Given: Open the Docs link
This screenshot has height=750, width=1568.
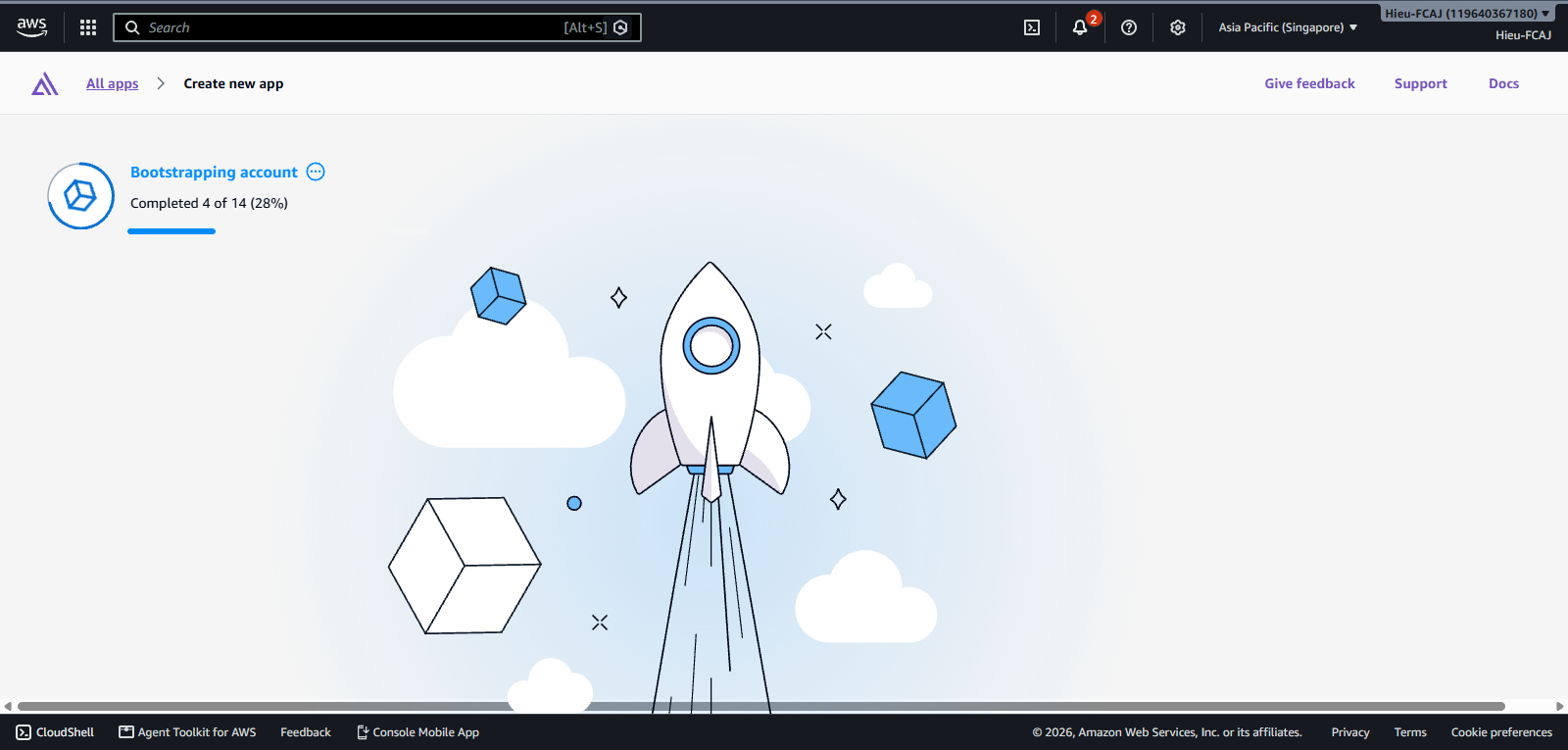Looking at the screenshot, I should pos(1503,83).
